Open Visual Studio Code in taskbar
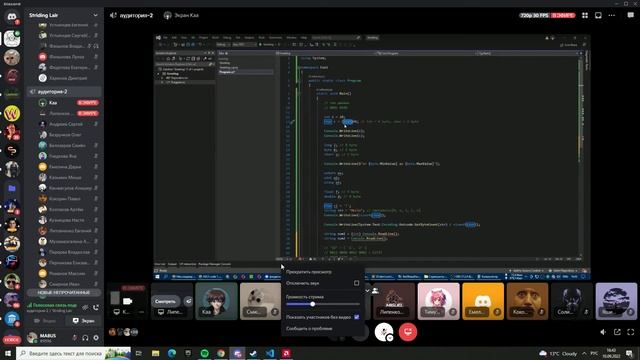Viewport: 640px width, 360px height. coord(270,353)
